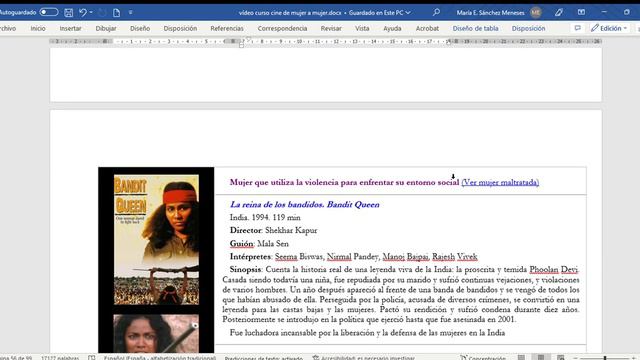Click the New document icon
Image resolution: width=640 pixels, height=360 pixels.
[x=117, y=13]
